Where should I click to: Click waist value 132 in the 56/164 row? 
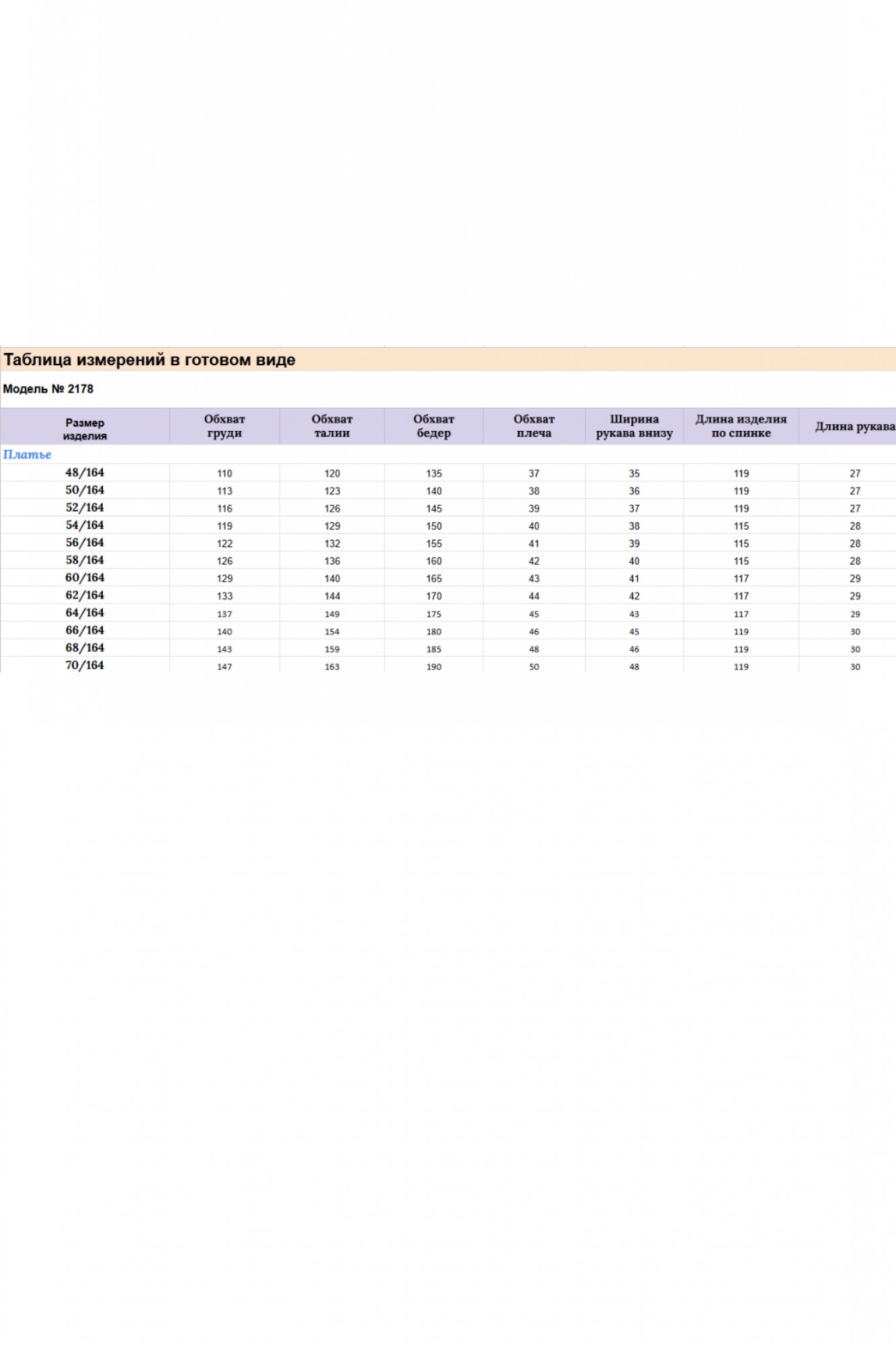(x=332, y=543)
